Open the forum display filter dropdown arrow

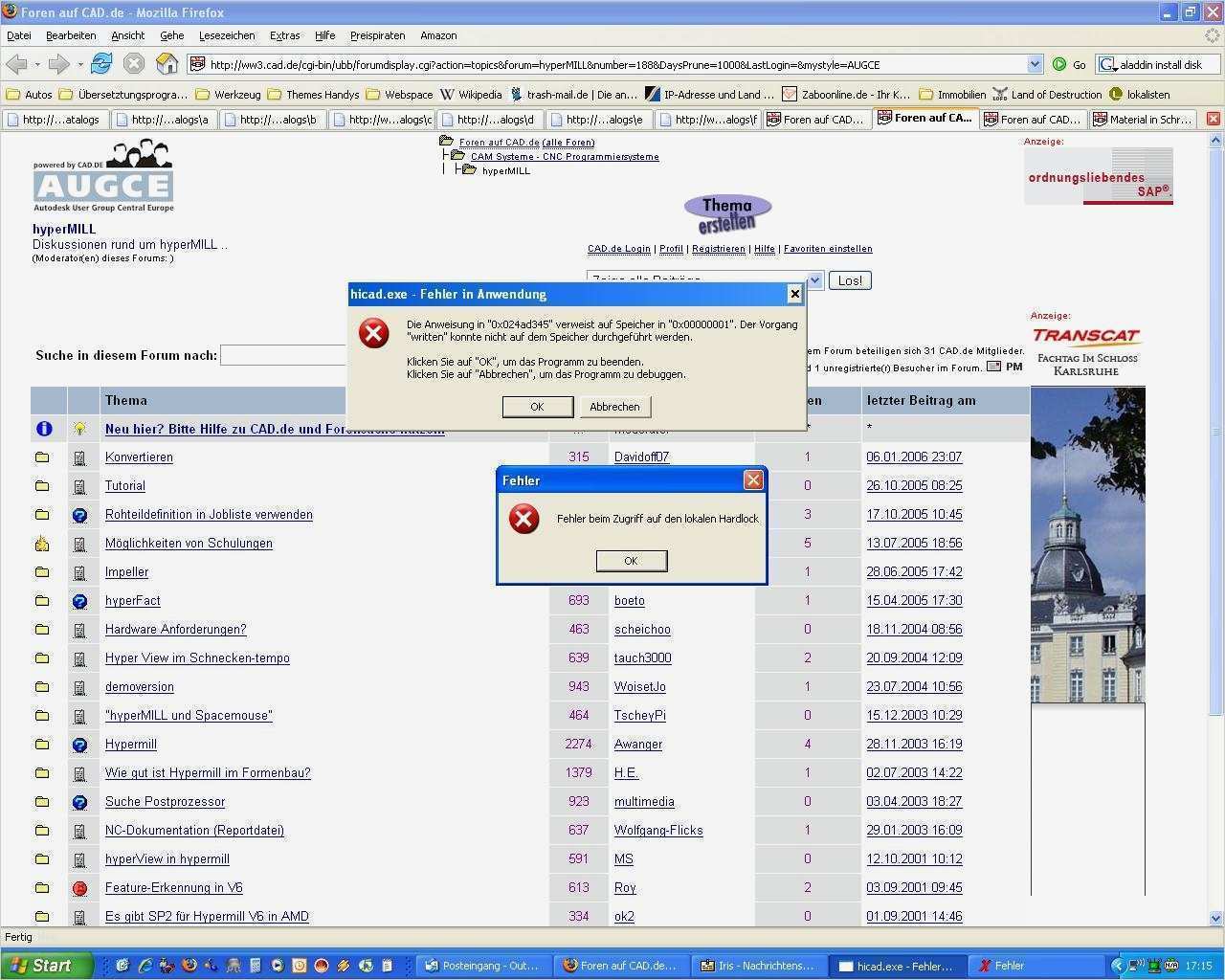815,280
